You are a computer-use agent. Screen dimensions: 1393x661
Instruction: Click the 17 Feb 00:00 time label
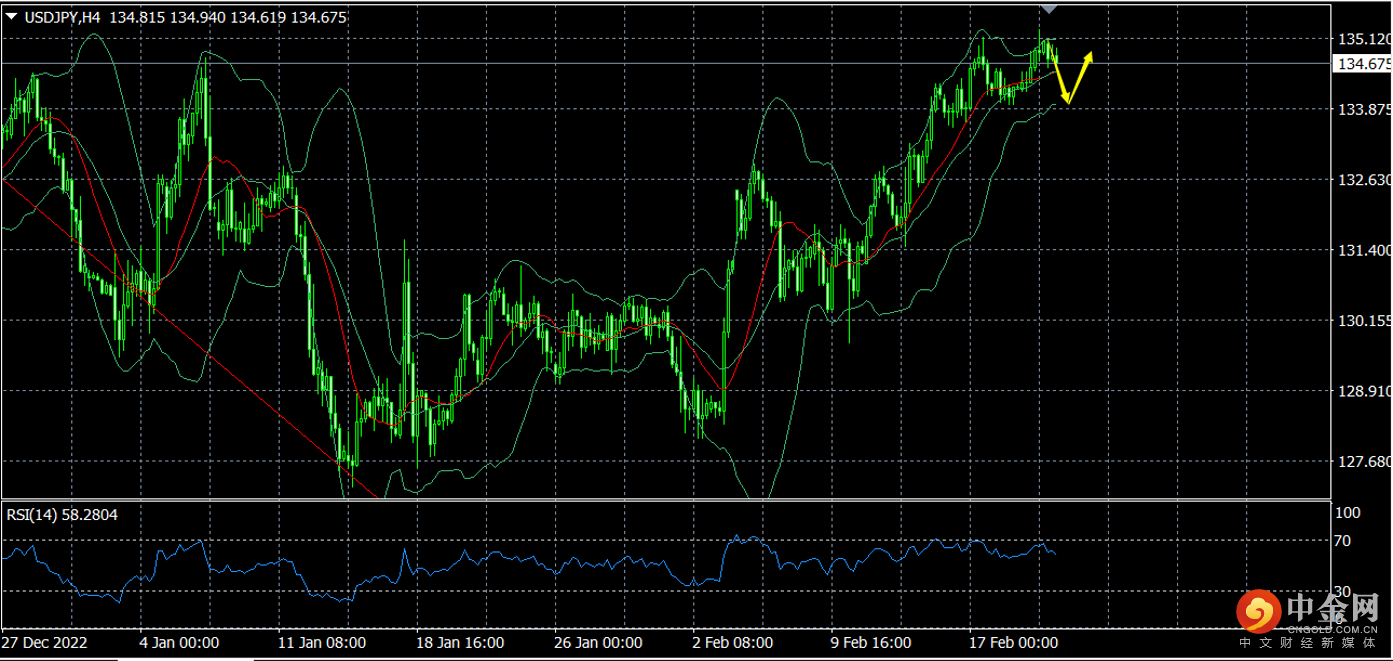tap(1011, 642)
